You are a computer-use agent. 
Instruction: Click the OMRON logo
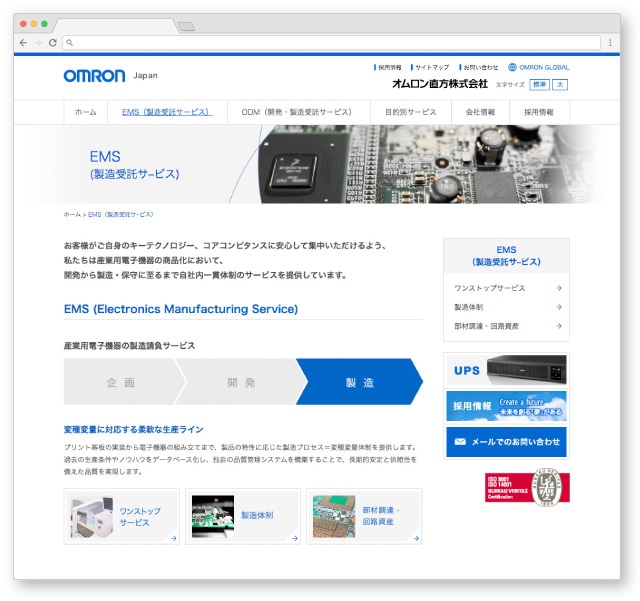[x=94, y=76]
